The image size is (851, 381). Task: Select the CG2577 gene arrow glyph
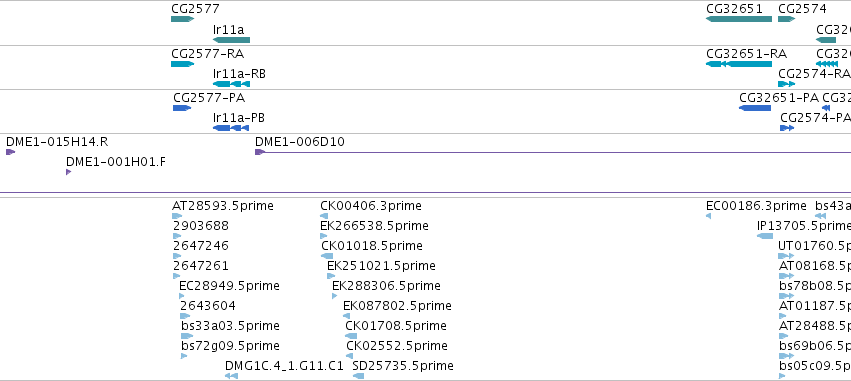pyautogui.click(x=182, y=19)
